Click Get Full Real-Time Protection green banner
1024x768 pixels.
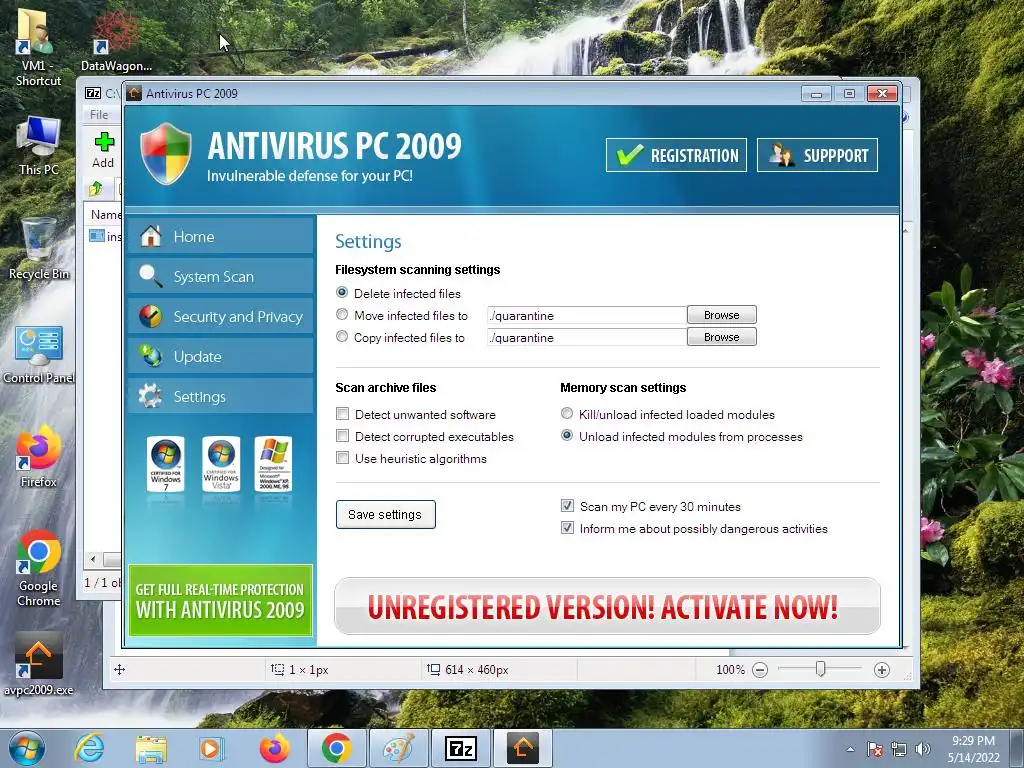221,600
